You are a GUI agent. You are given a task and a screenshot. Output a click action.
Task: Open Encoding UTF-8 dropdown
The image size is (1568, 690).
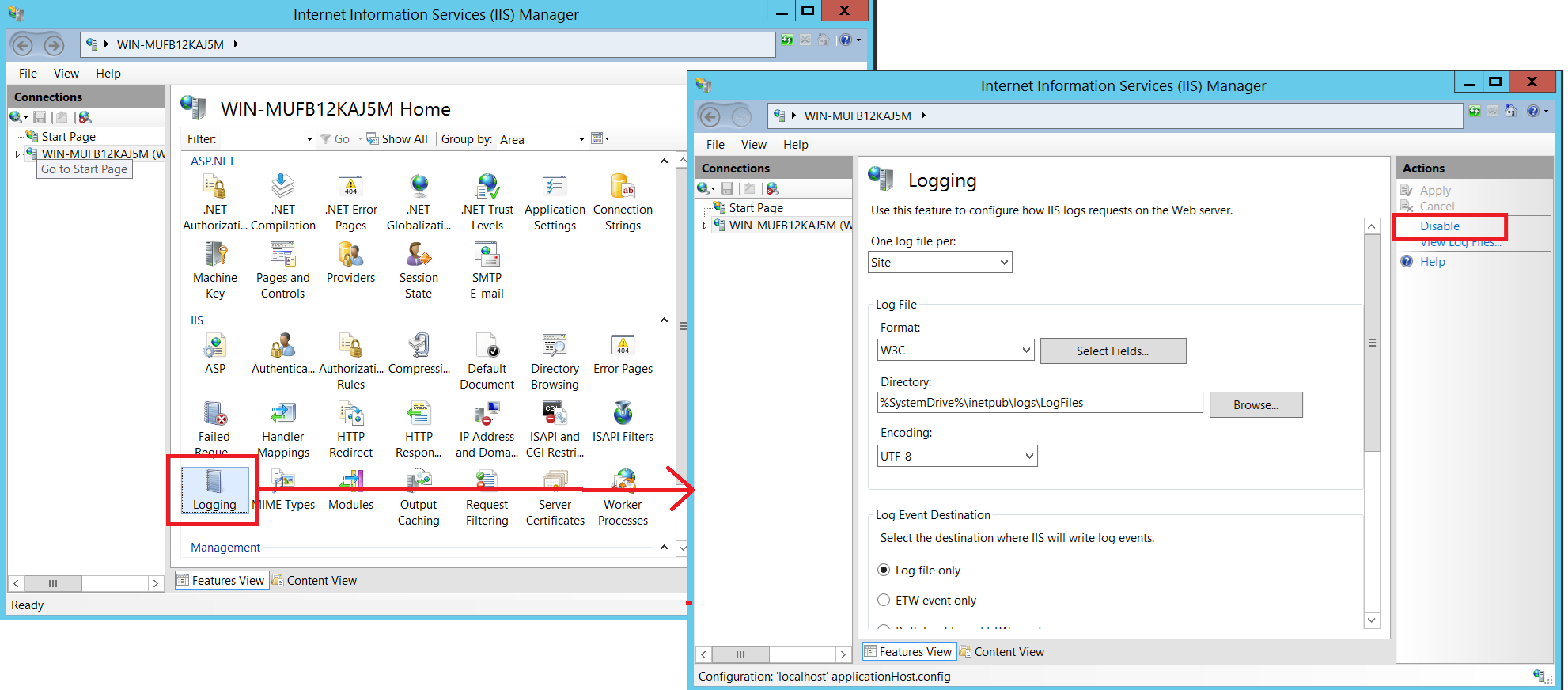click(957, 456)
